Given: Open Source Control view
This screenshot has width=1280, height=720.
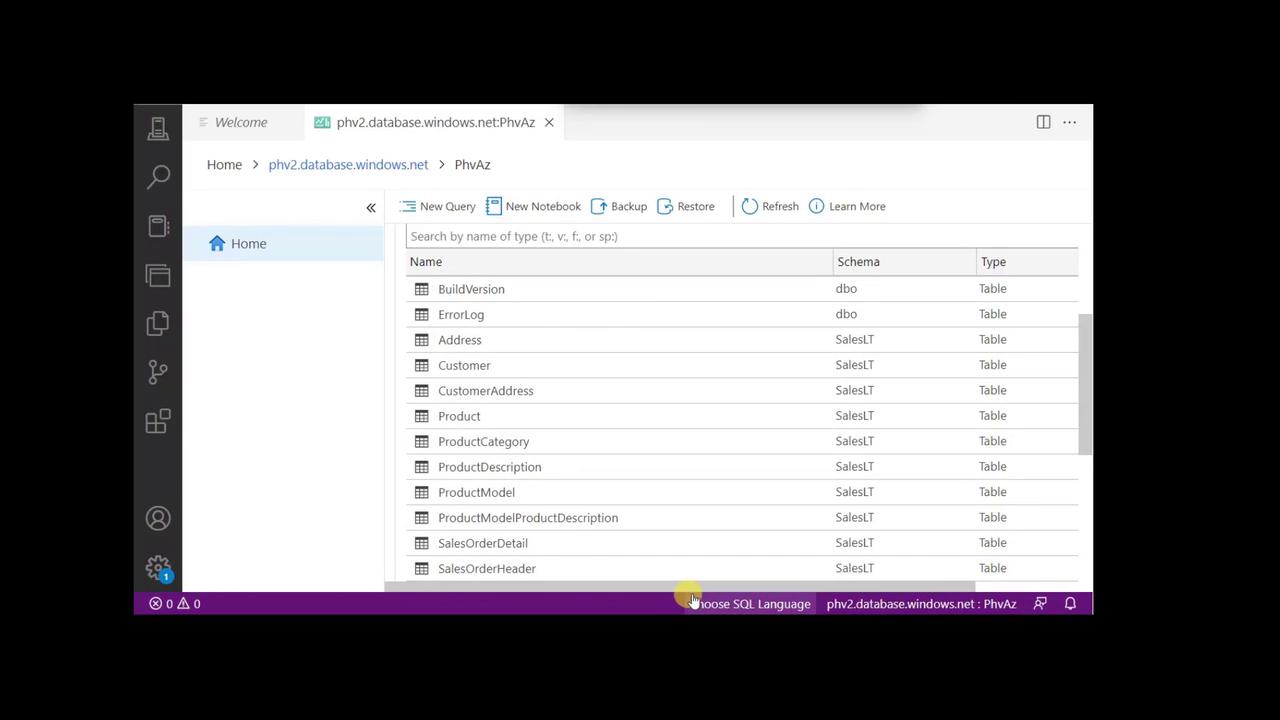Looking at the screenshot, I should [x=158, y=372].
